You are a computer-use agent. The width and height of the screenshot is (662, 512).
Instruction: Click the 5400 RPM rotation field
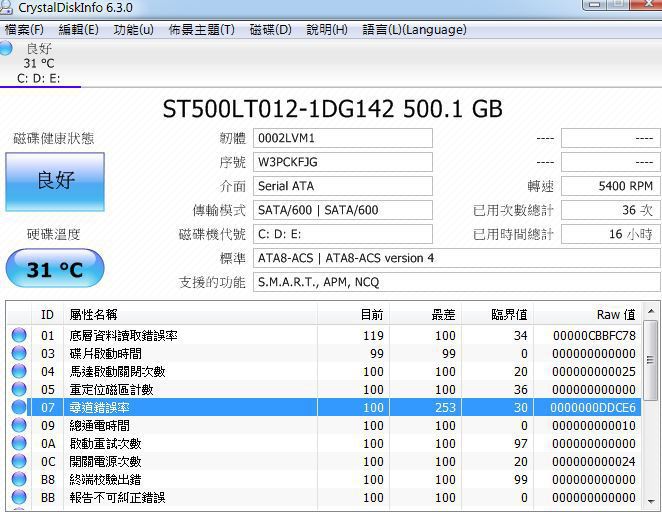(610, 186)
